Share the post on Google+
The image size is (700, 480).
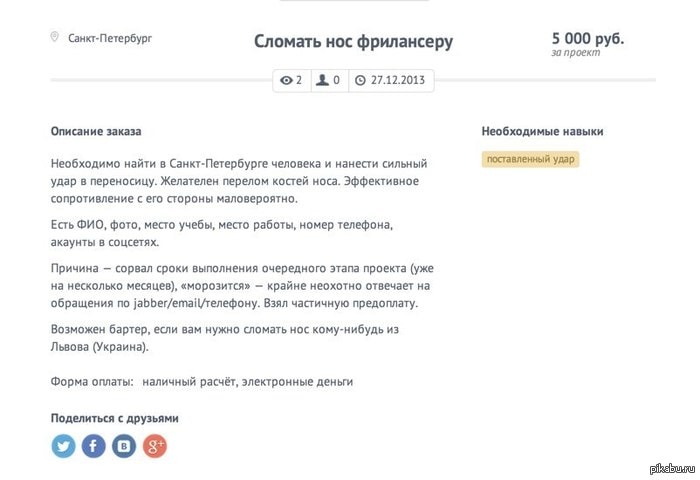pos(154,446)
